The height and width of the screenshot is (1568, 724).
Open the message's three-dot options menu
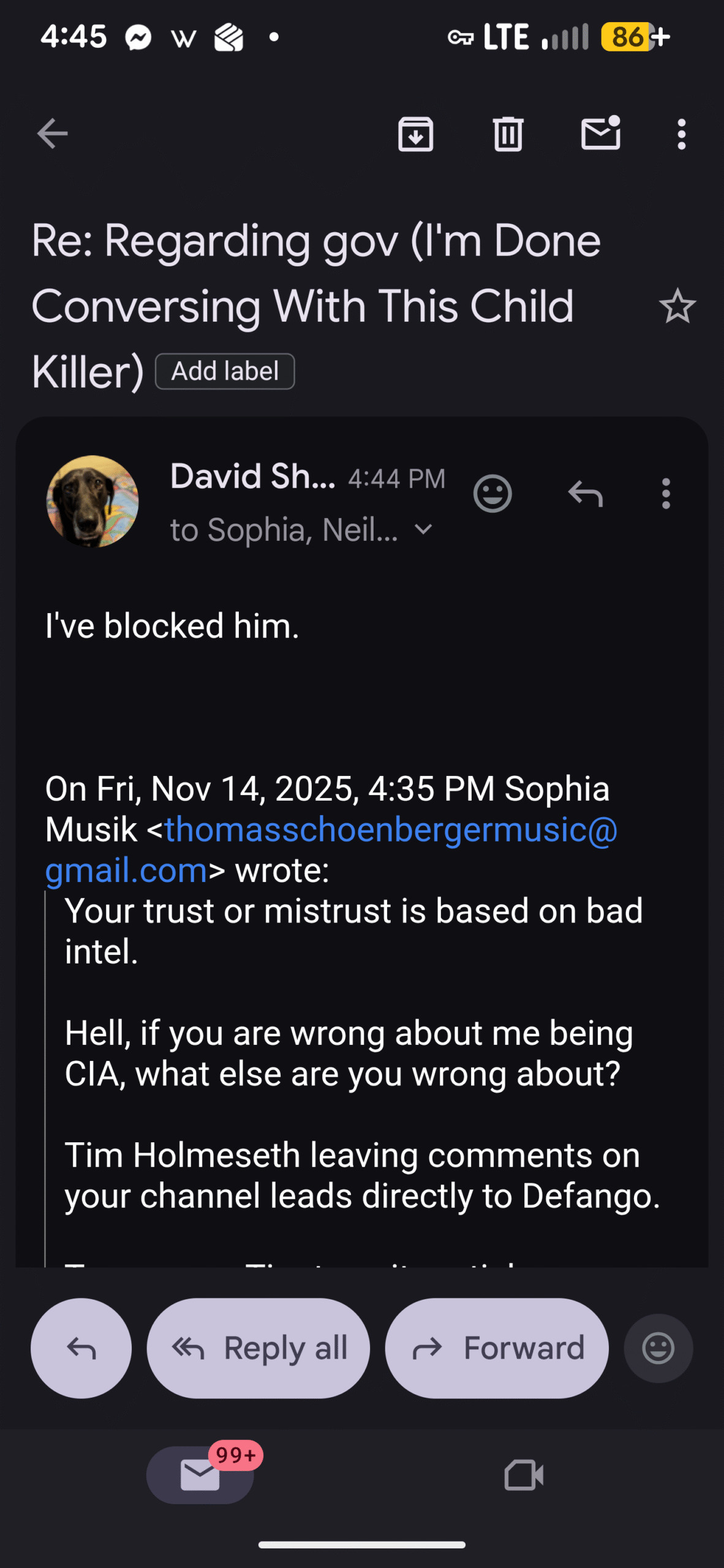[666, 494]
